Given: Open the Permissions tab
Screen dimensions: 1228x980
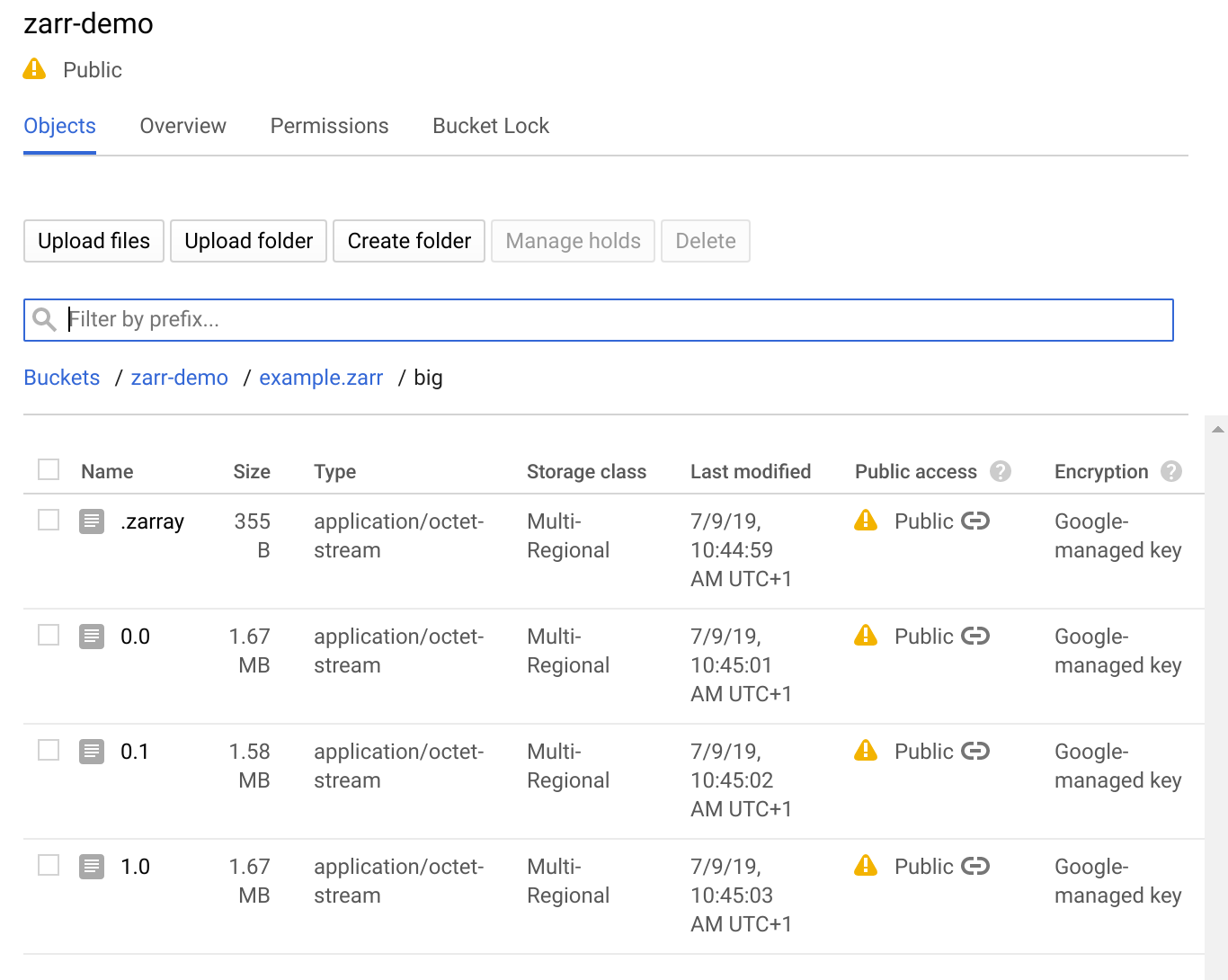Looking at the screenshot, I should tap(329, 126).
